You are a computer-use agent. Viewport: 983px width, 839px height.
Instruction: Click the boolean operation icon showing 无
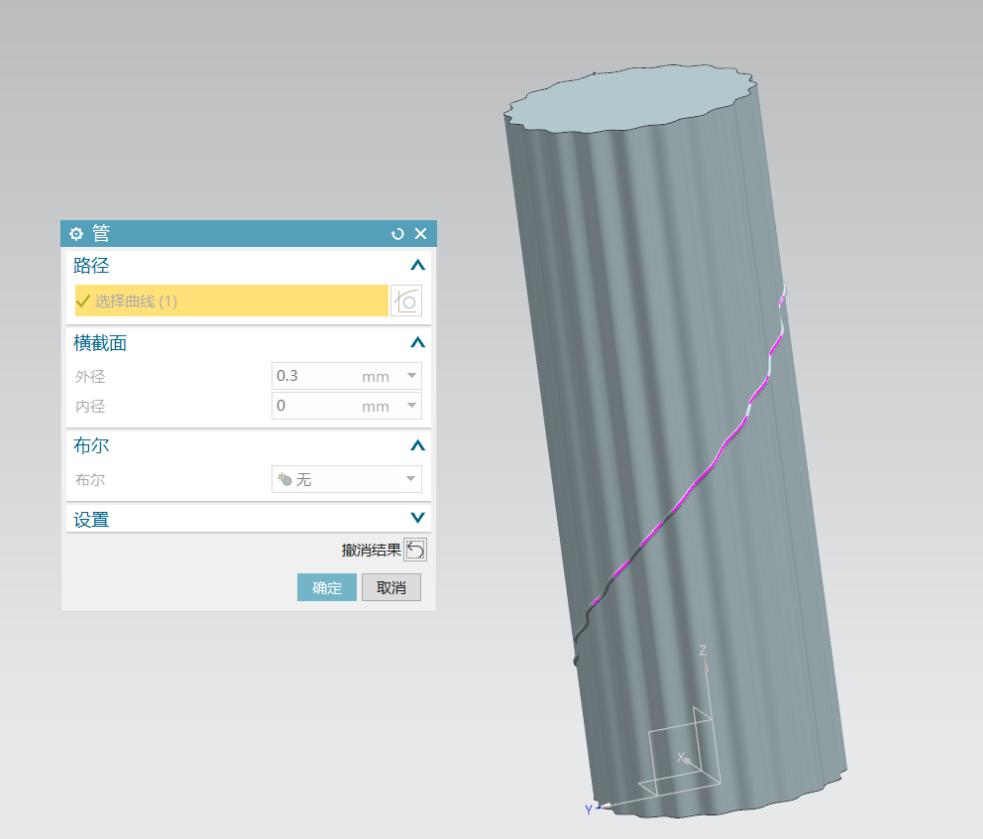click(x=287, y=479)
